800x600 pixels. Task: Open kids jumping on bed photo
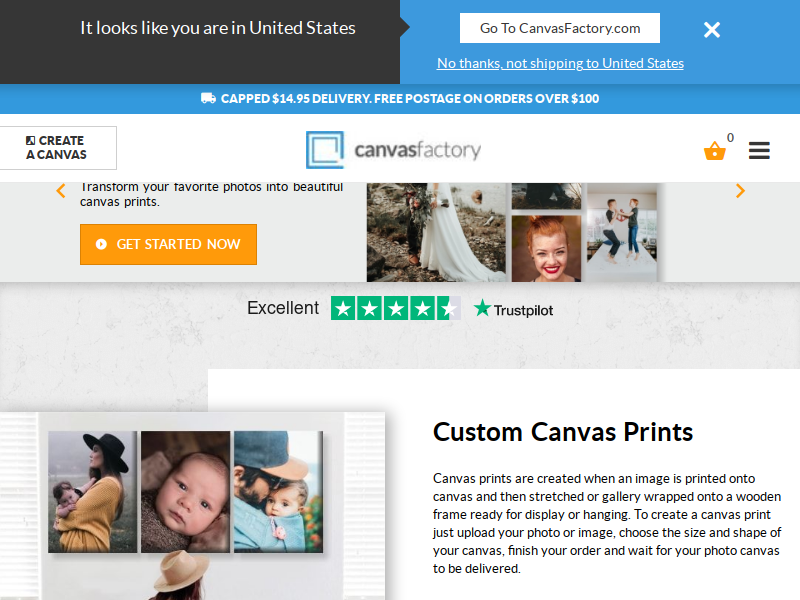point(622,232)
